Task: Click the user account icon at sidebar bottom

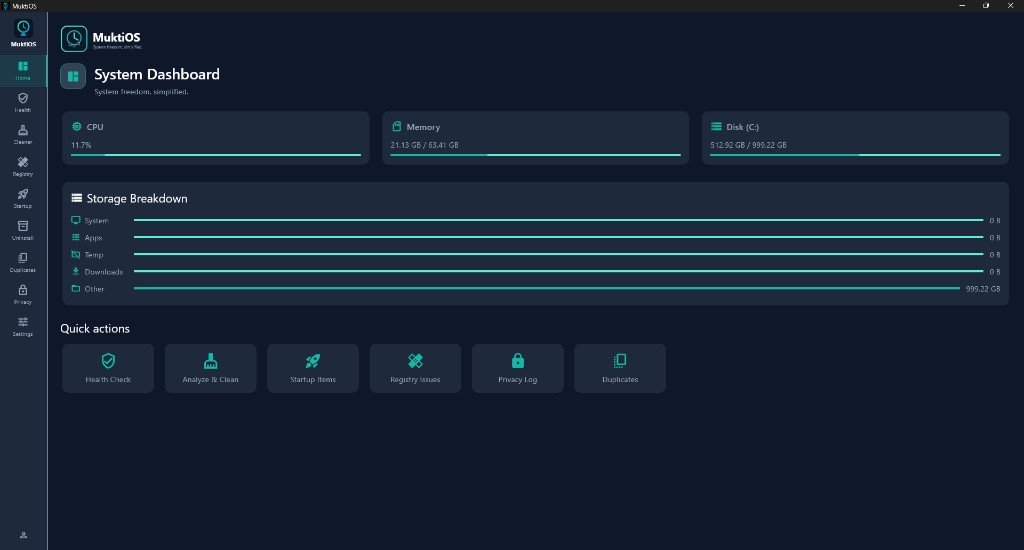Action: [x=24, y=536]
